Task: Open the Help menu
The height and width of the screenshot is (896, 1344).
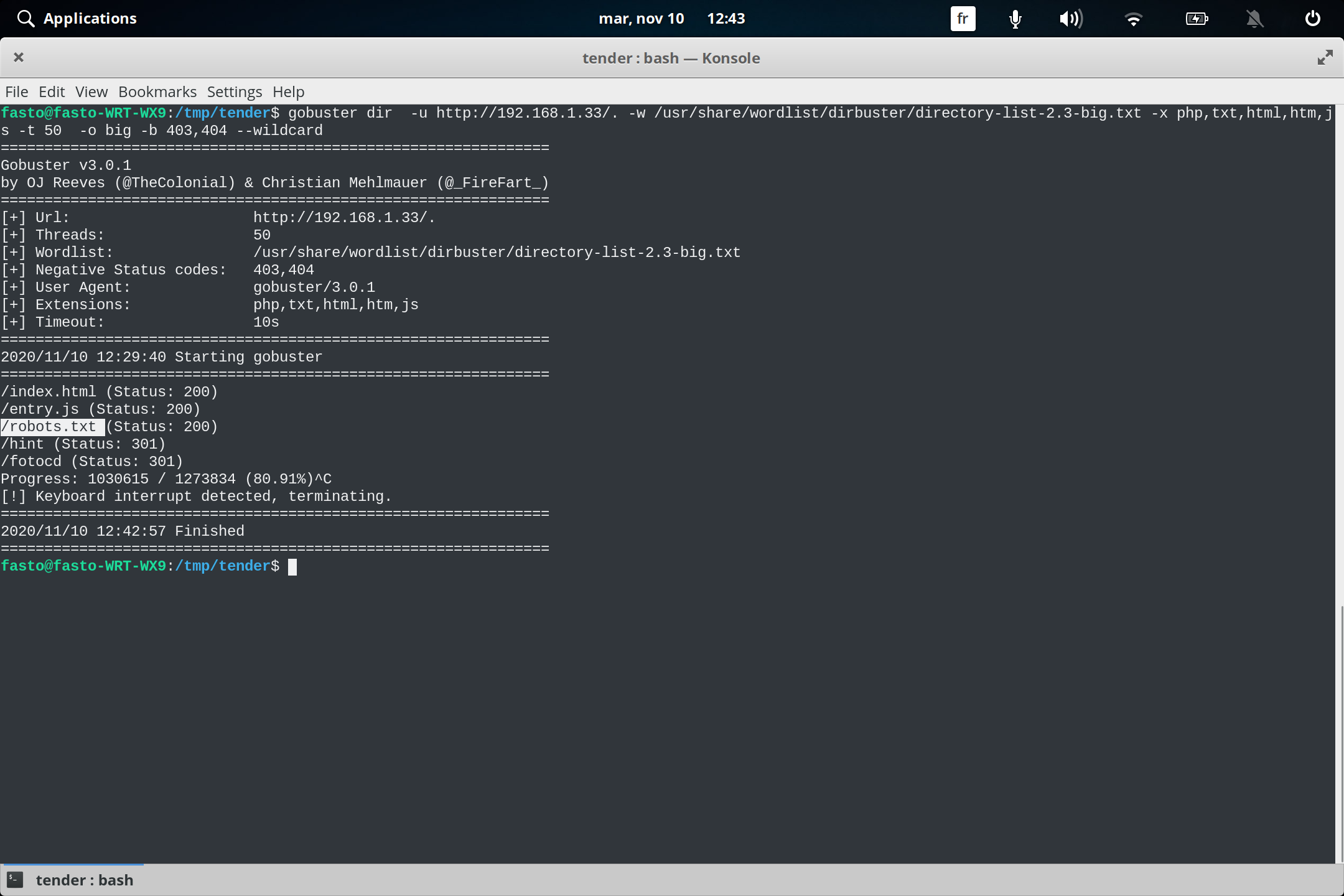Action: click(287, 91)
